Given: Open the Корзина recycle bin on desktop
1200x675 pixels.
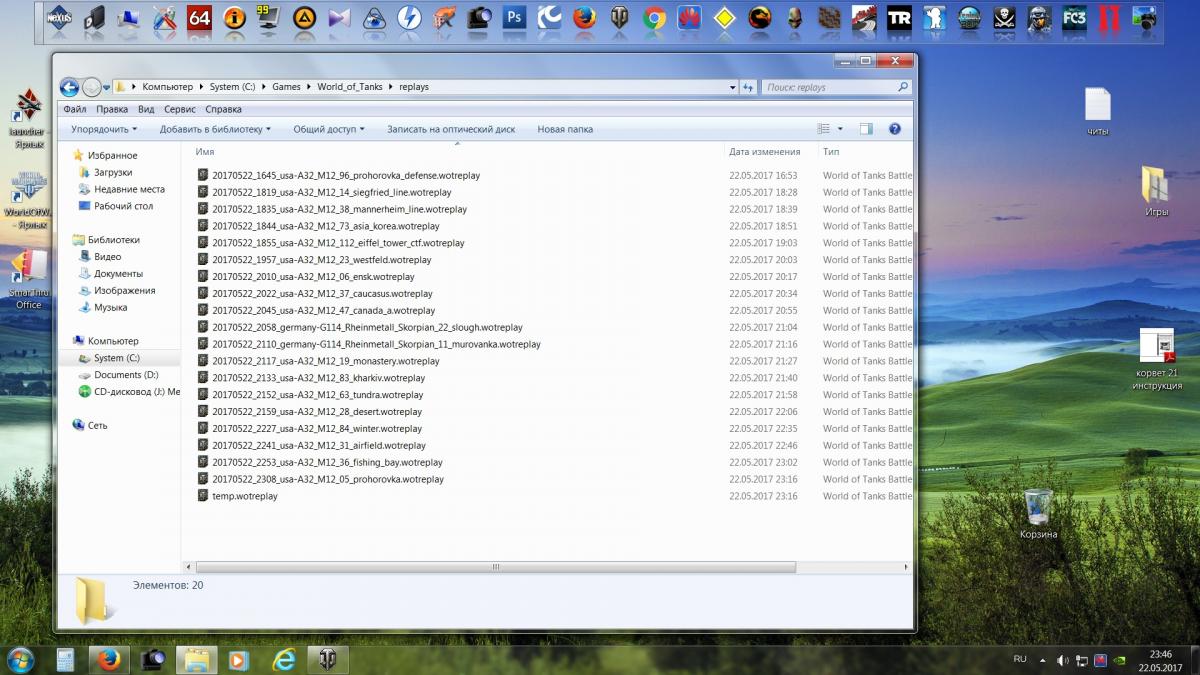Looking at the screenshot, I should pos(1038,507).
